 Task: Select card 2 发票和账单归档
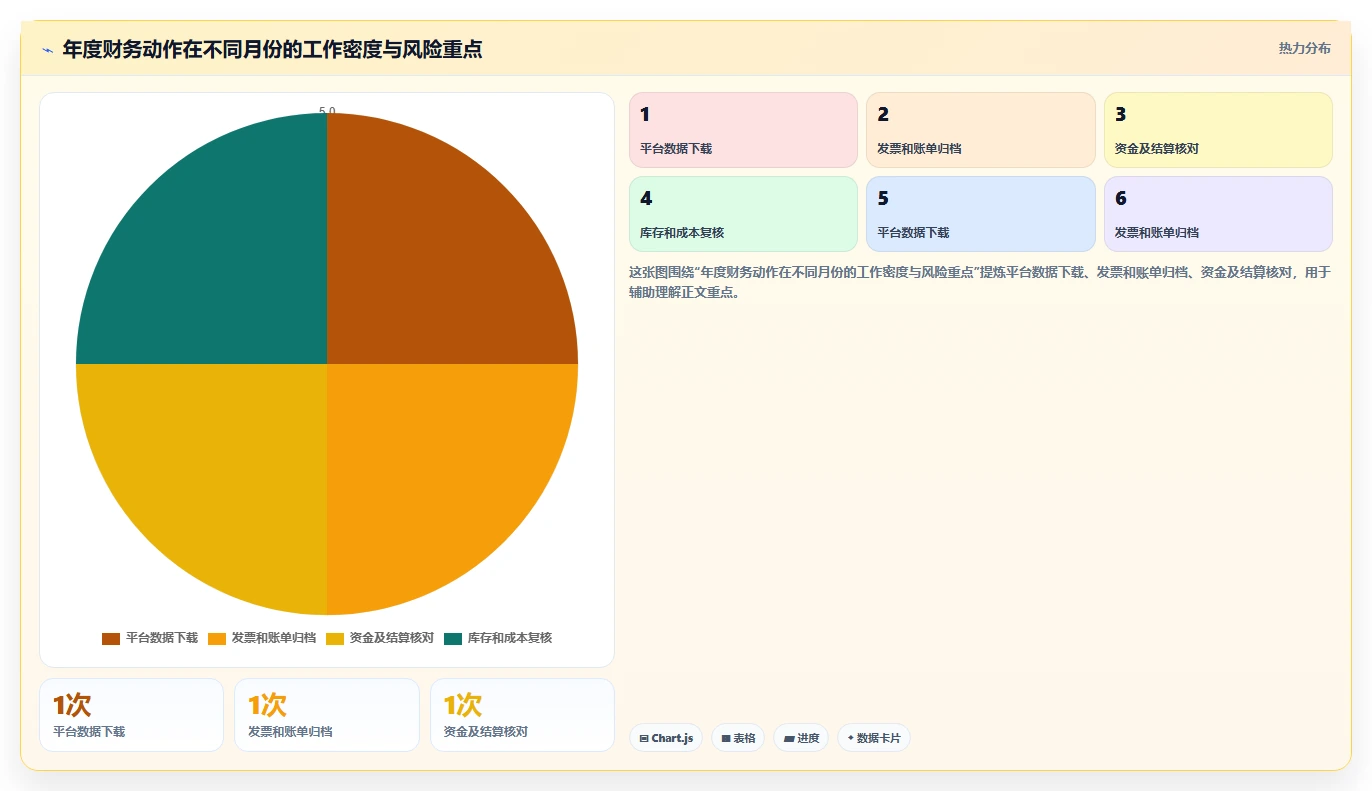tap(981, 130)
